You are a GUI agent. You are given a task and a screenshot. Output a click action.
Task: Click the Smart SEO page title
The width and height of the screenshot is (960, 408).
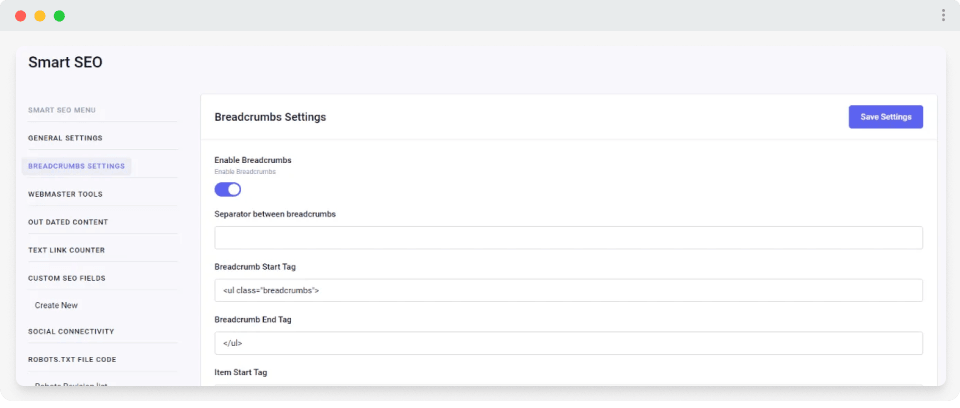65,63
